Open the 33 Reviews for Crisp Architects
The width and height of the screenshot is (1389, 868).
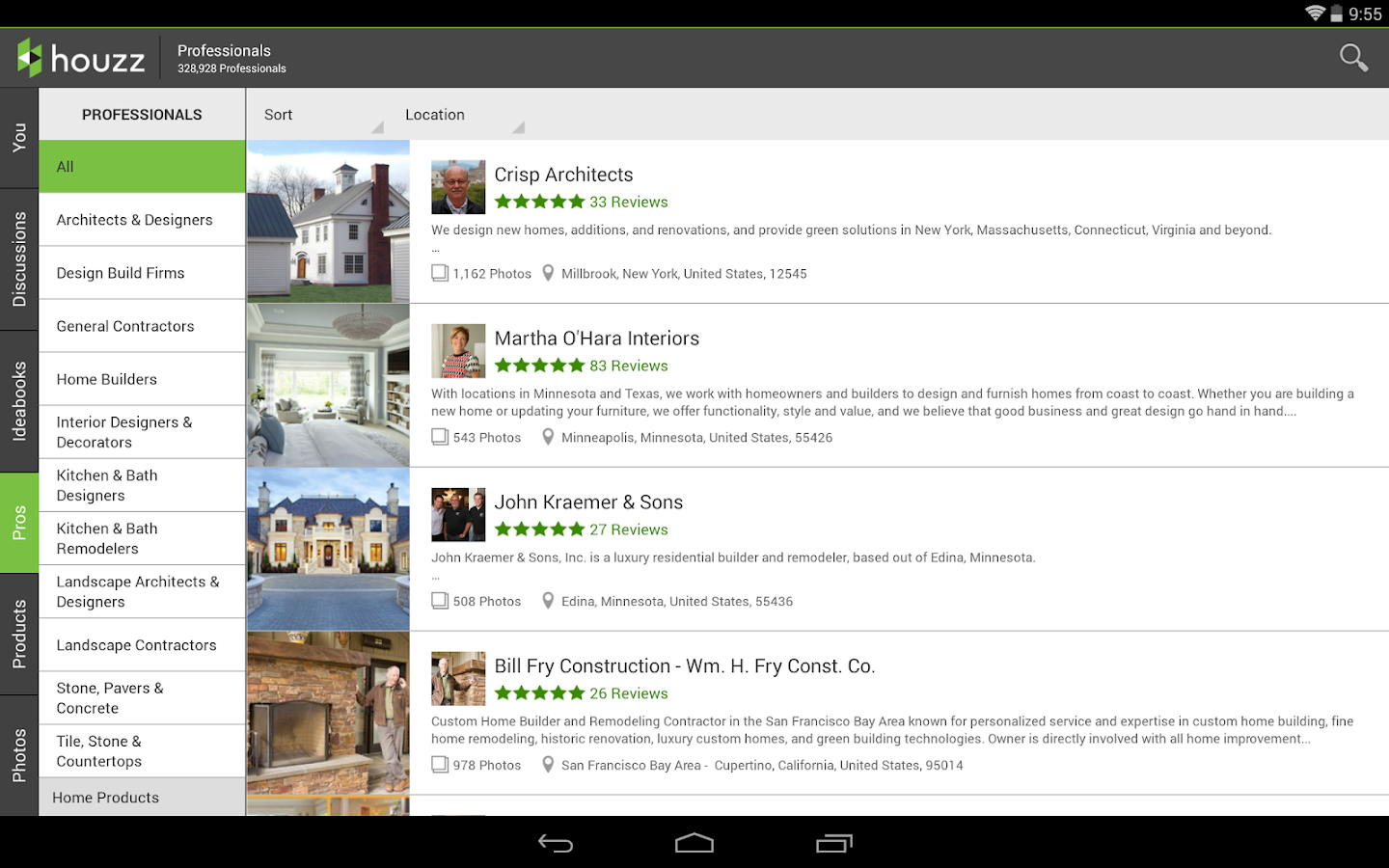coord(628,202)
